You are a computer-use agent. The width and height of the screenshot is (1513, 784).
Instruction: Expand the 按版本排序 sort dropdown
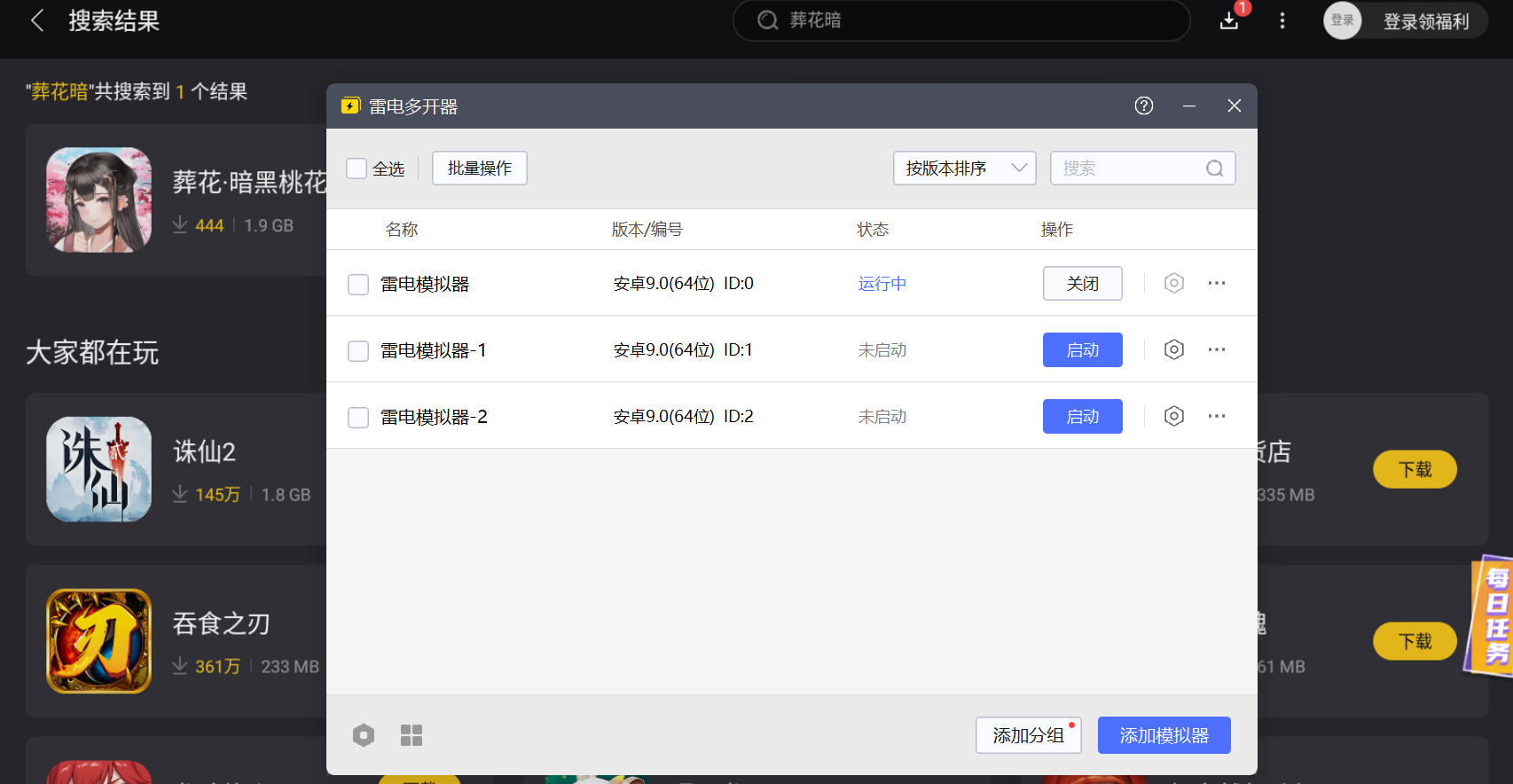965,169
